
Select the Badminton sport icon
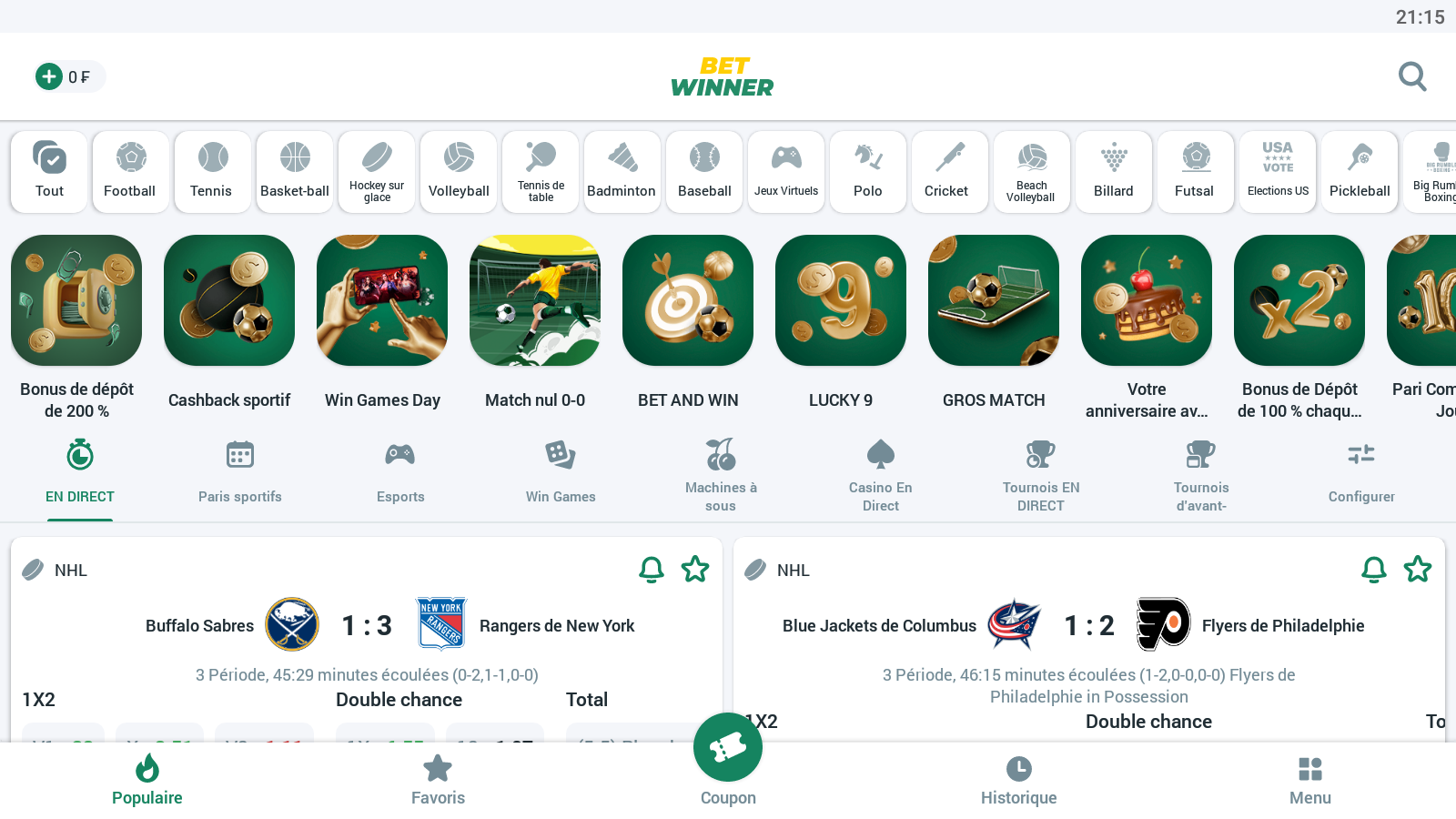tap(622, 172)
